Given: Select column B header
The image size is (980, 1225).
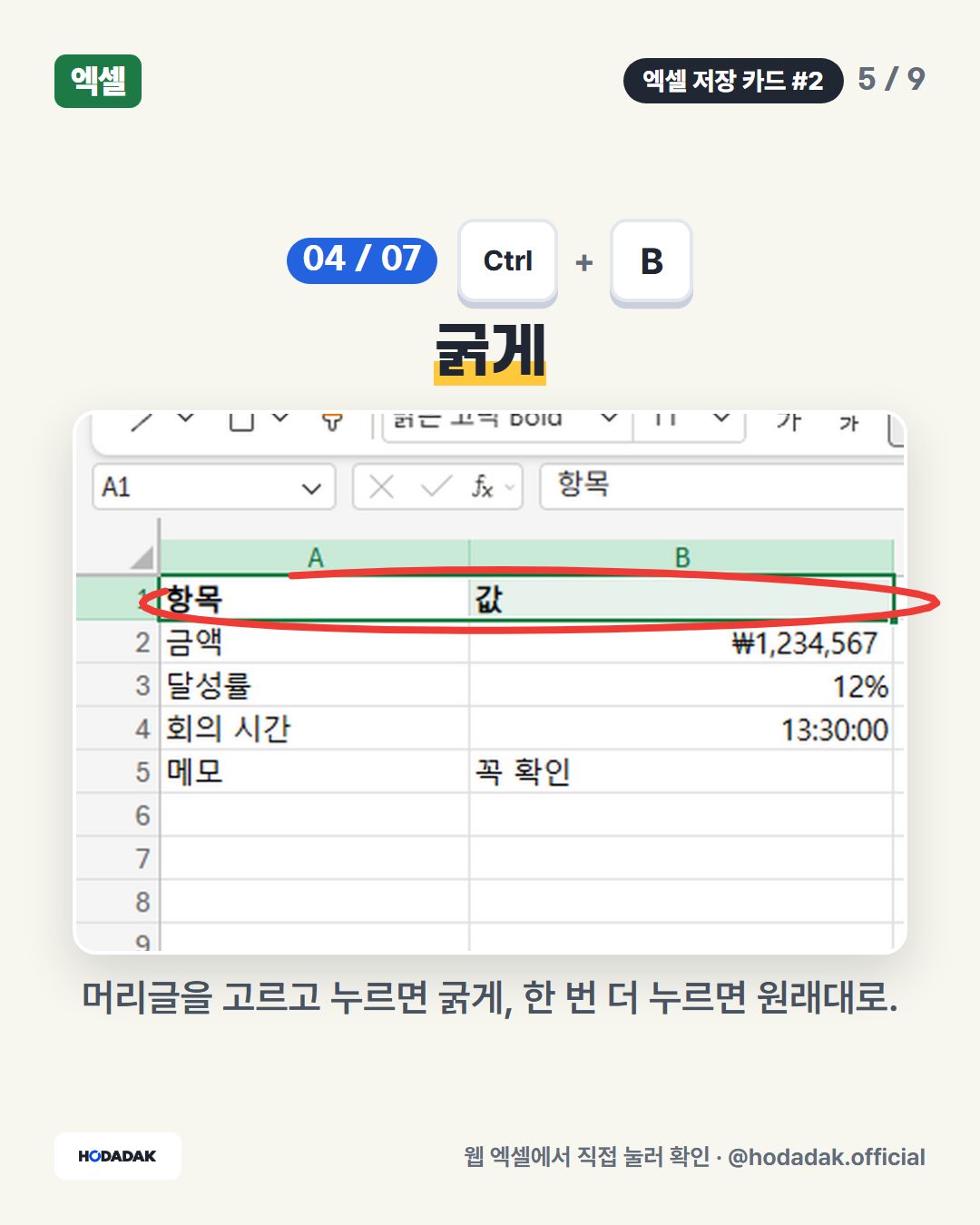Looking at the screenshot, I should [681, 557].
